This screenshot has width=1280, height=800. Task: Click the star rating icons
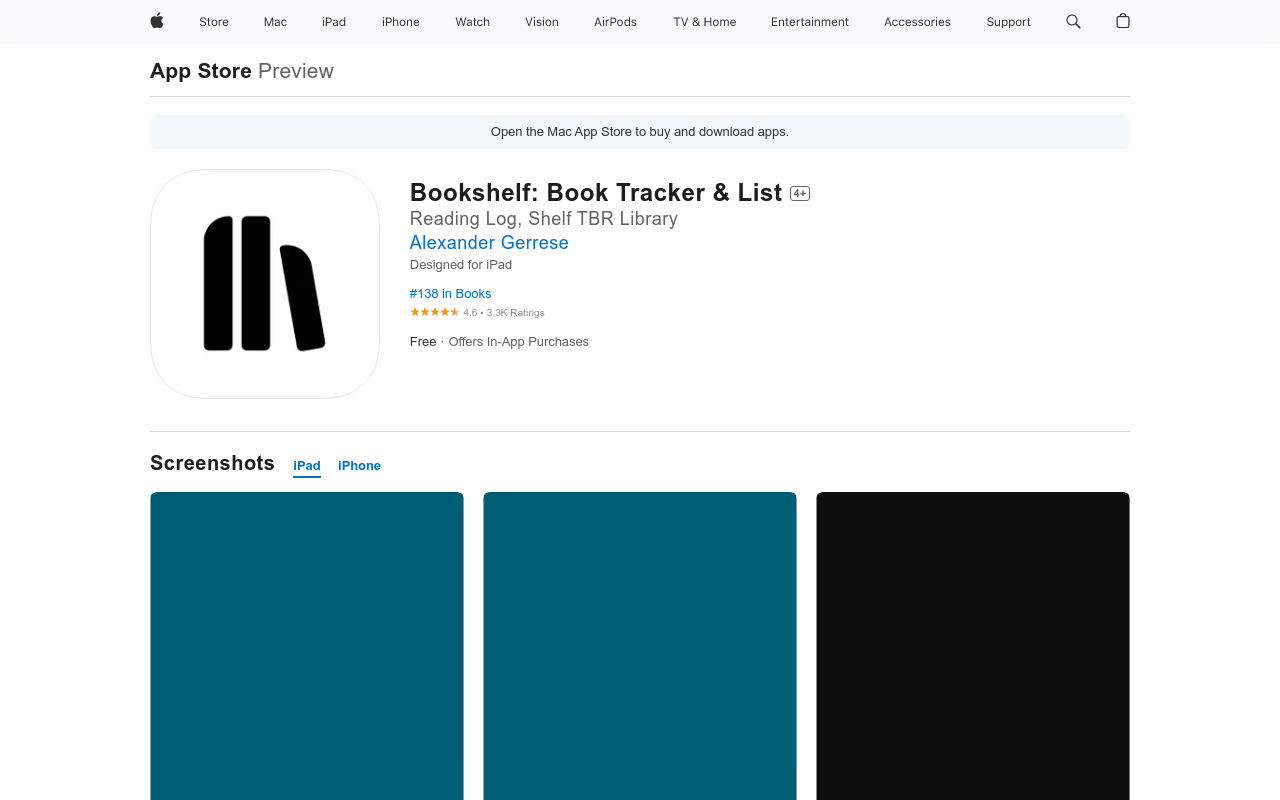point(434,312)
